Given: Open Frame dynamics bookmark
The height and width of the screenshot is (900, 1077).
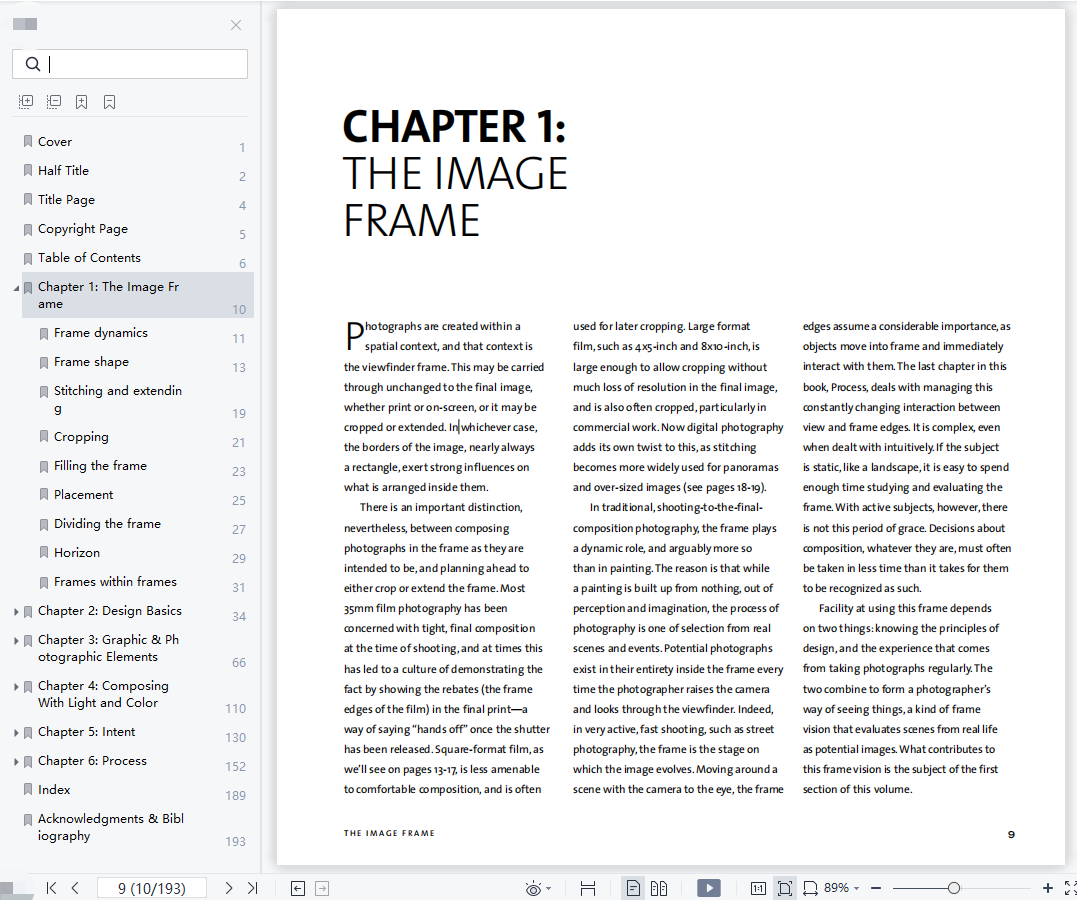Looking at the screenshot, I should point(101,333).
